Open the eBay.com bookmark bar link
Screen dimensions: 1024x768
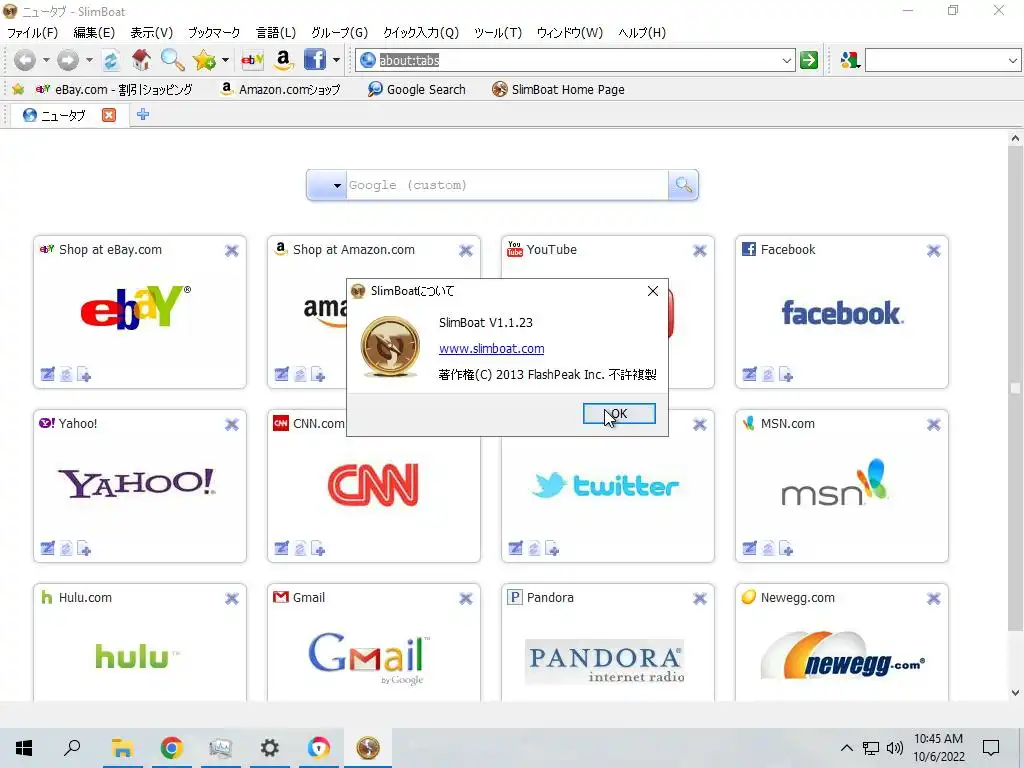pos(114,89)
